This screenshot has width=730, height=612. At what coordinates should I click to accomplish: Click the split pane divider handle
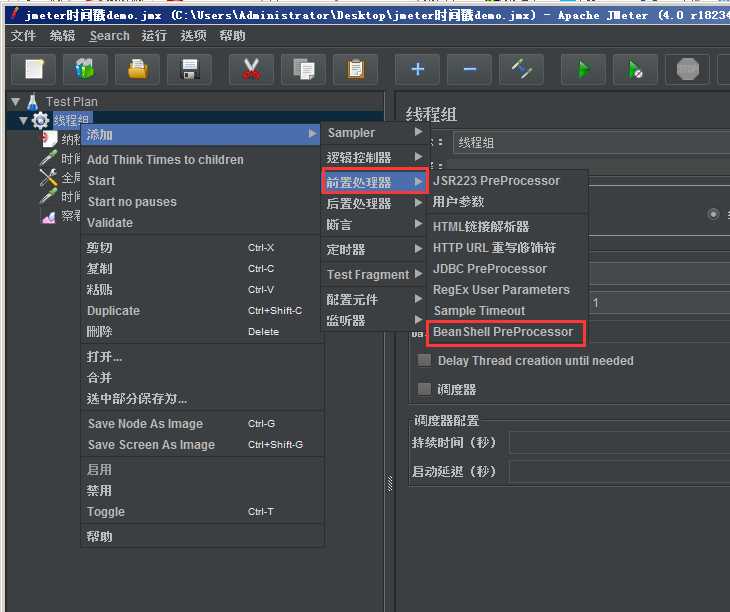coord(390,484)
